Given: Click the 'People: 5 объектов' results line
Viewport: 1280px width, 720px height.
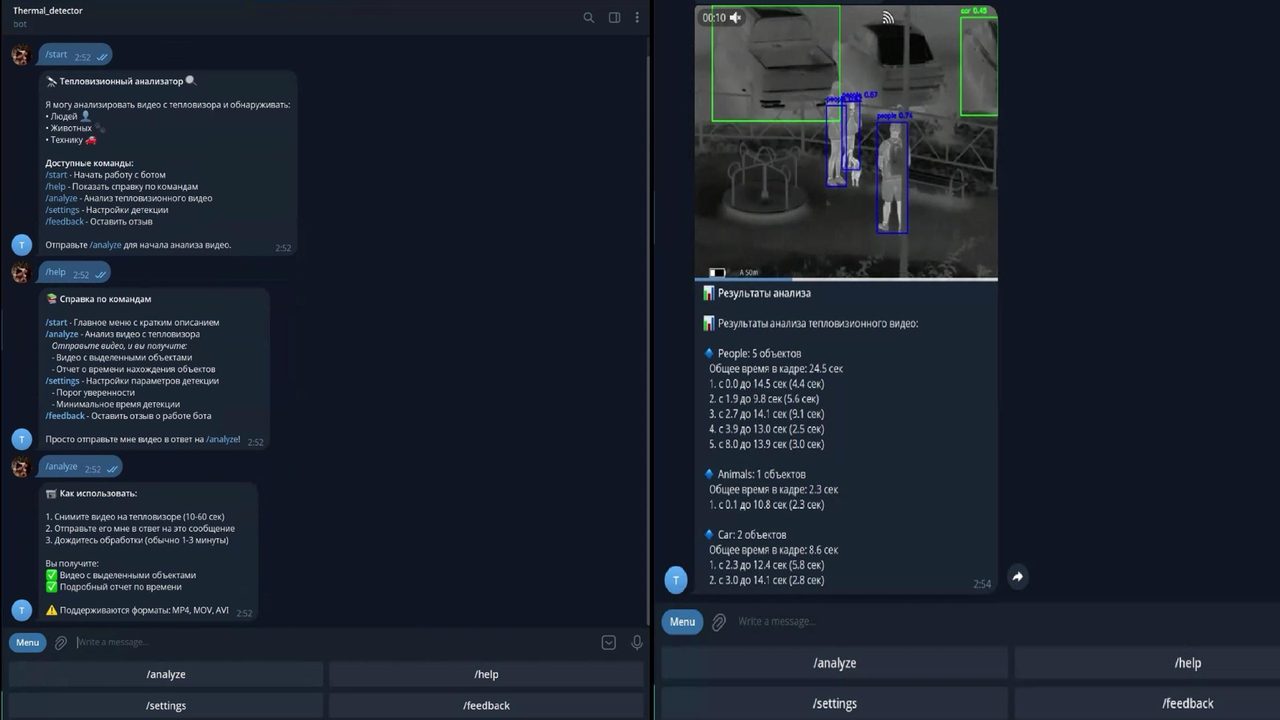Looking at the screenshot, I should click(759, 354).
